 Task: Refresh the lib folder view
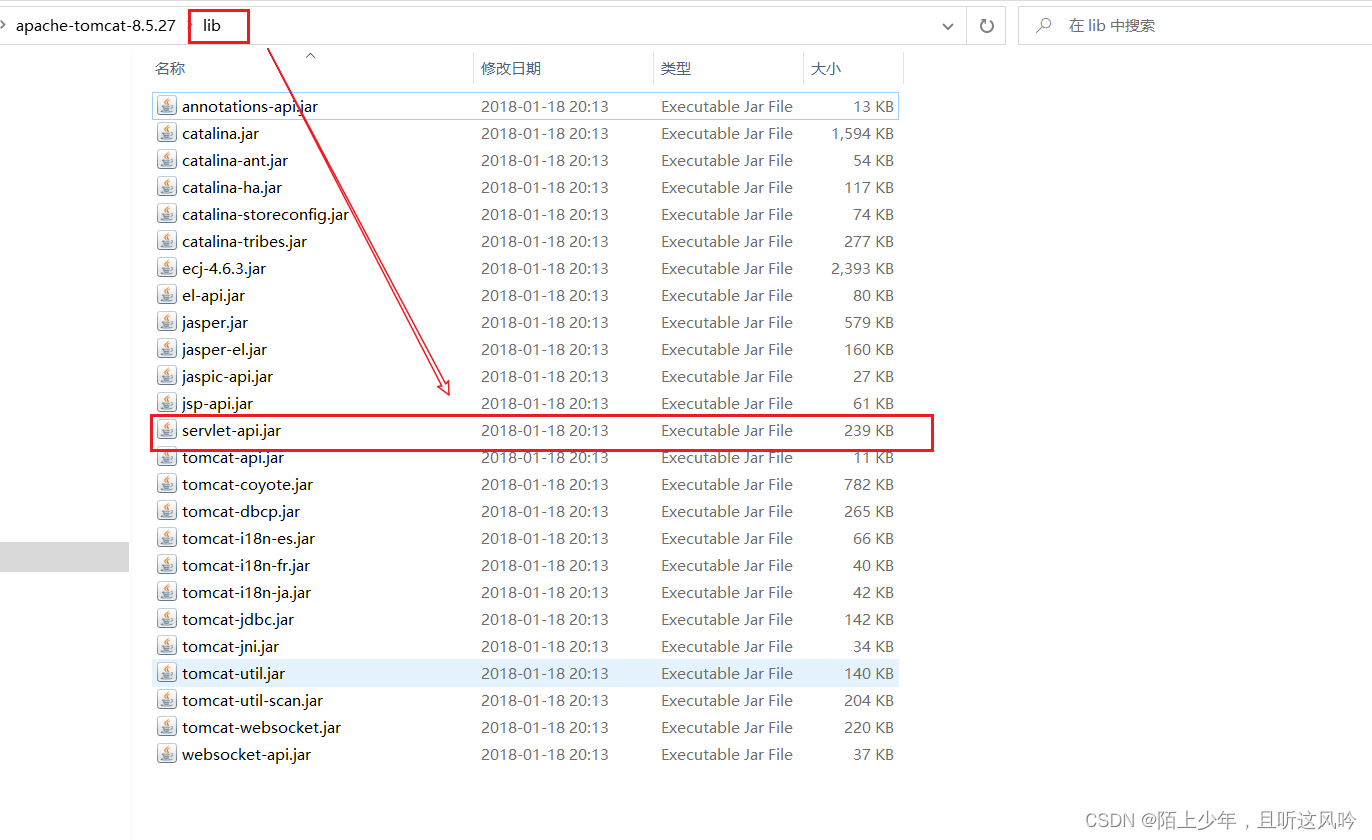tap(986, 26)
